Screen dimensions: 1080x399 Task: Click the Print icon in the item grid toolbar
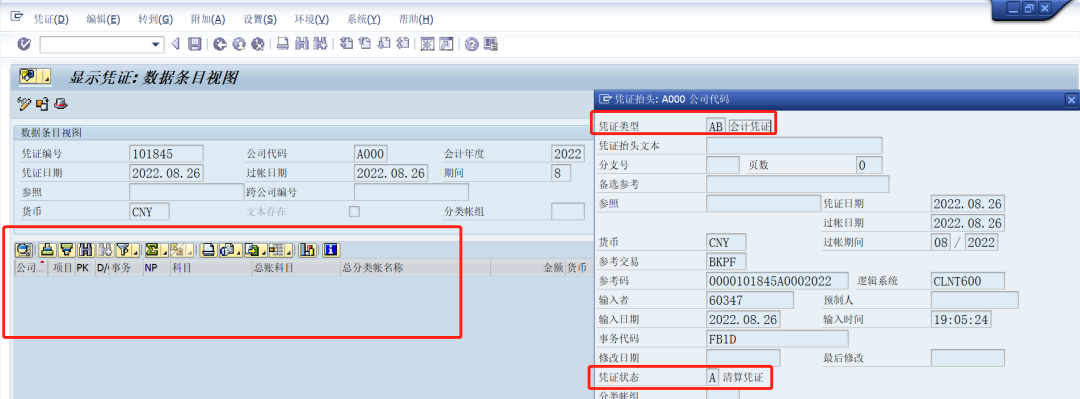(209, 249)
